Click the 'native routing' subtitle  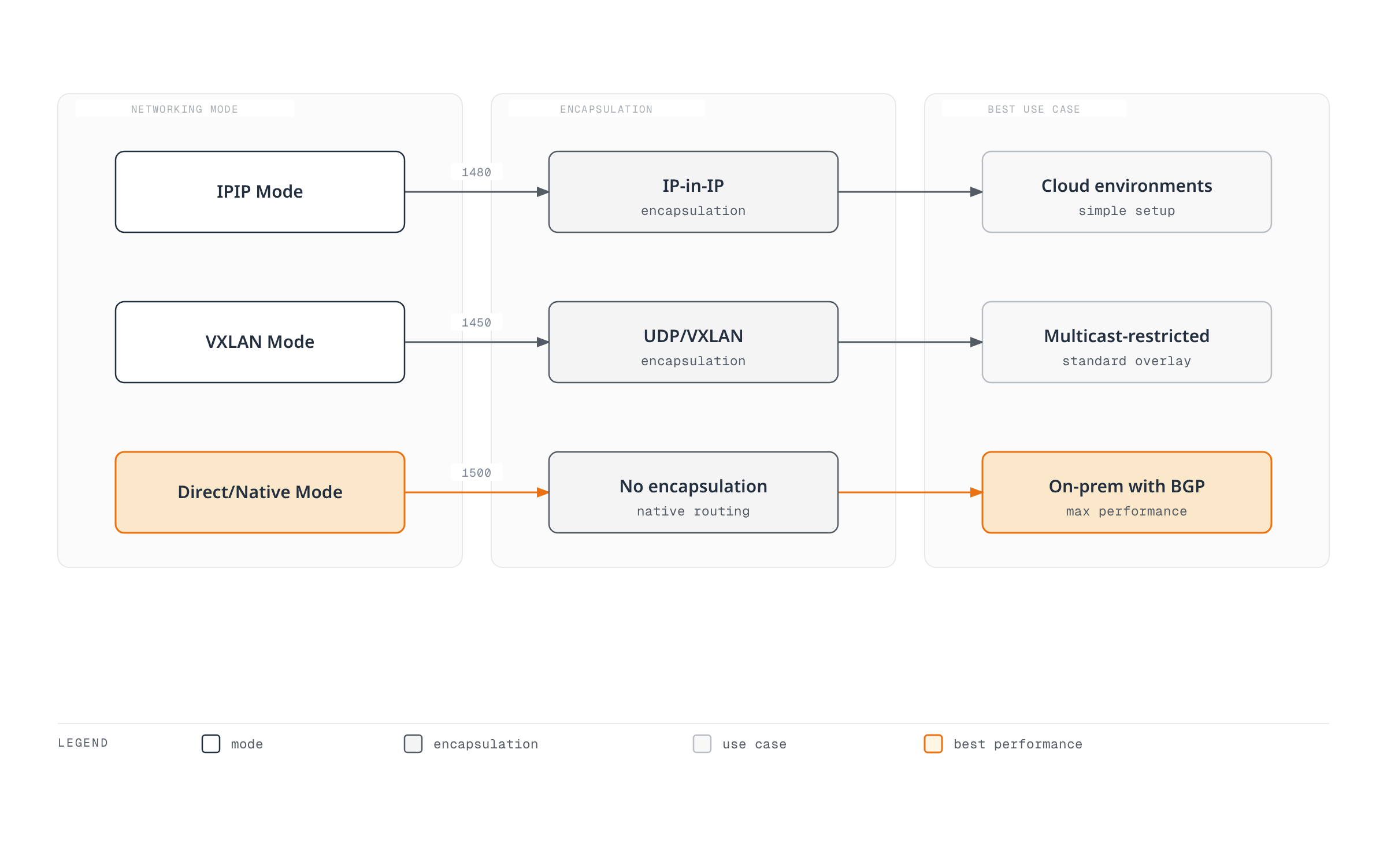693,511
